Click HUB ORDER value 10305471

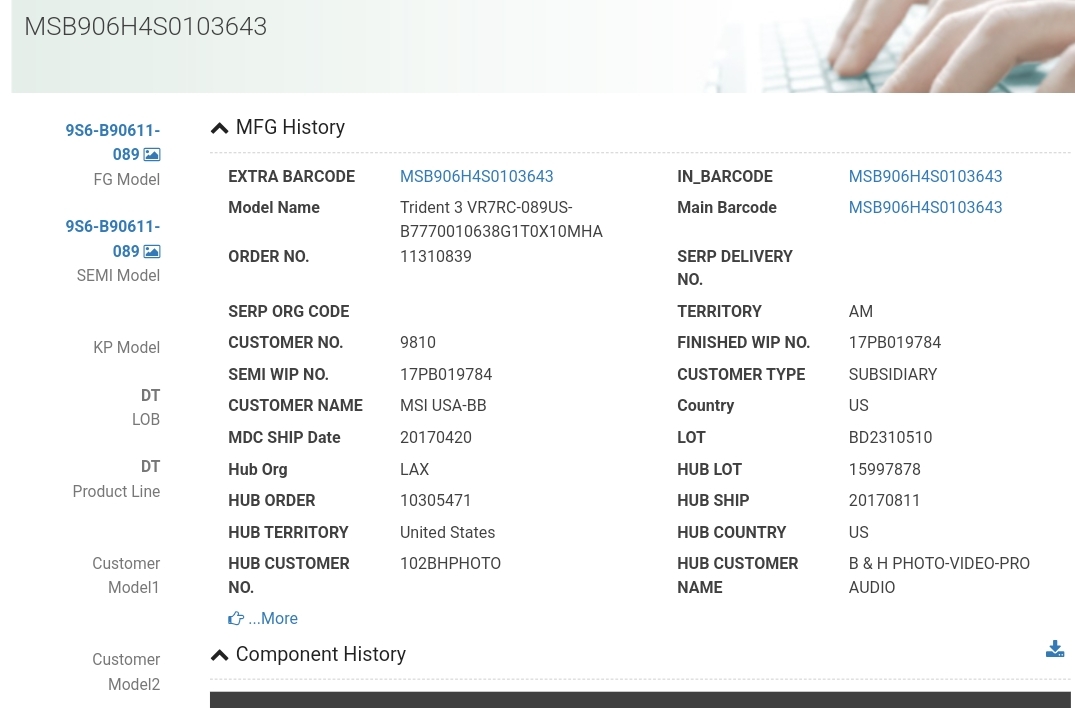point(436,500)
